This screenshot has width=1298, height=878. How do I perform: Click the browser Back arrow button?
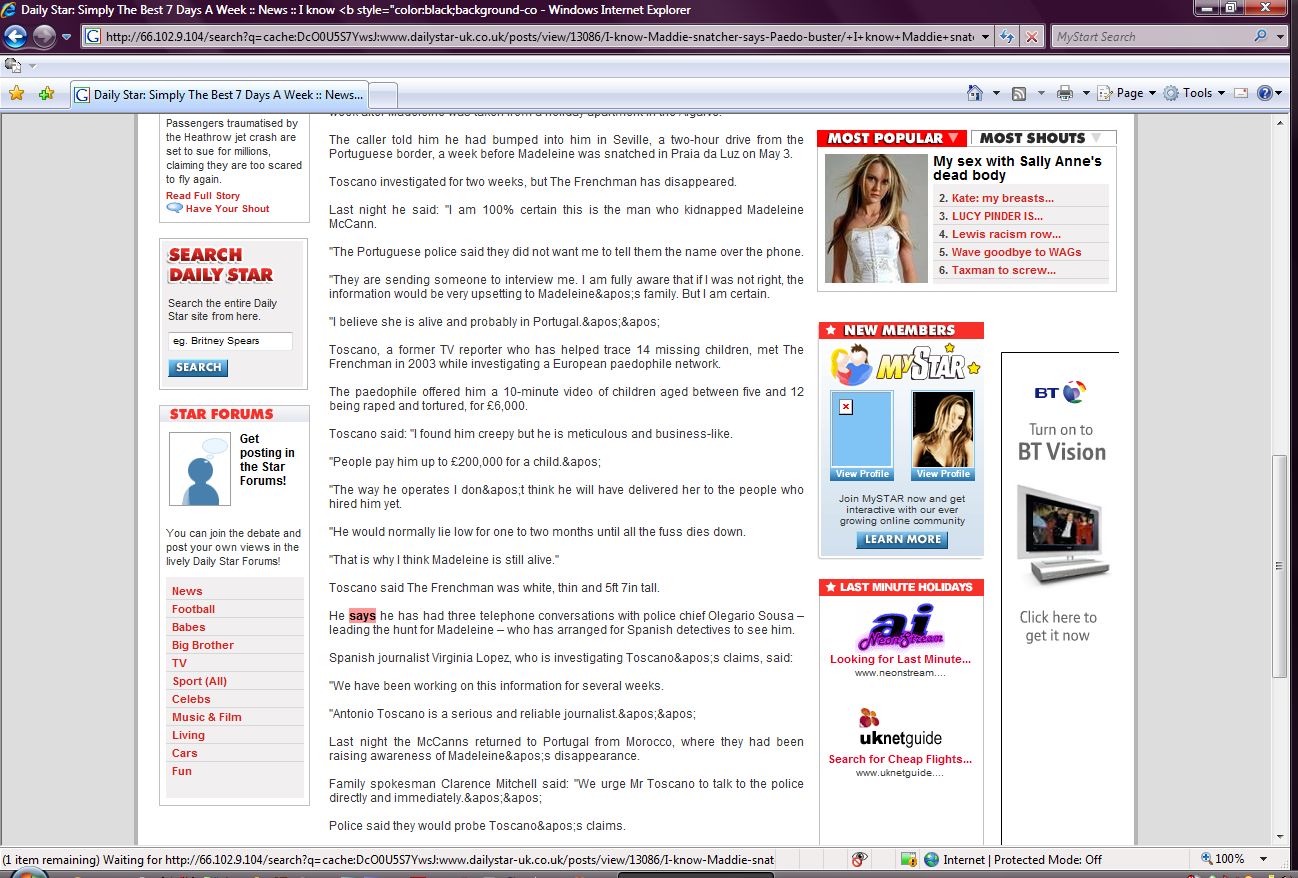pos(15,37)
